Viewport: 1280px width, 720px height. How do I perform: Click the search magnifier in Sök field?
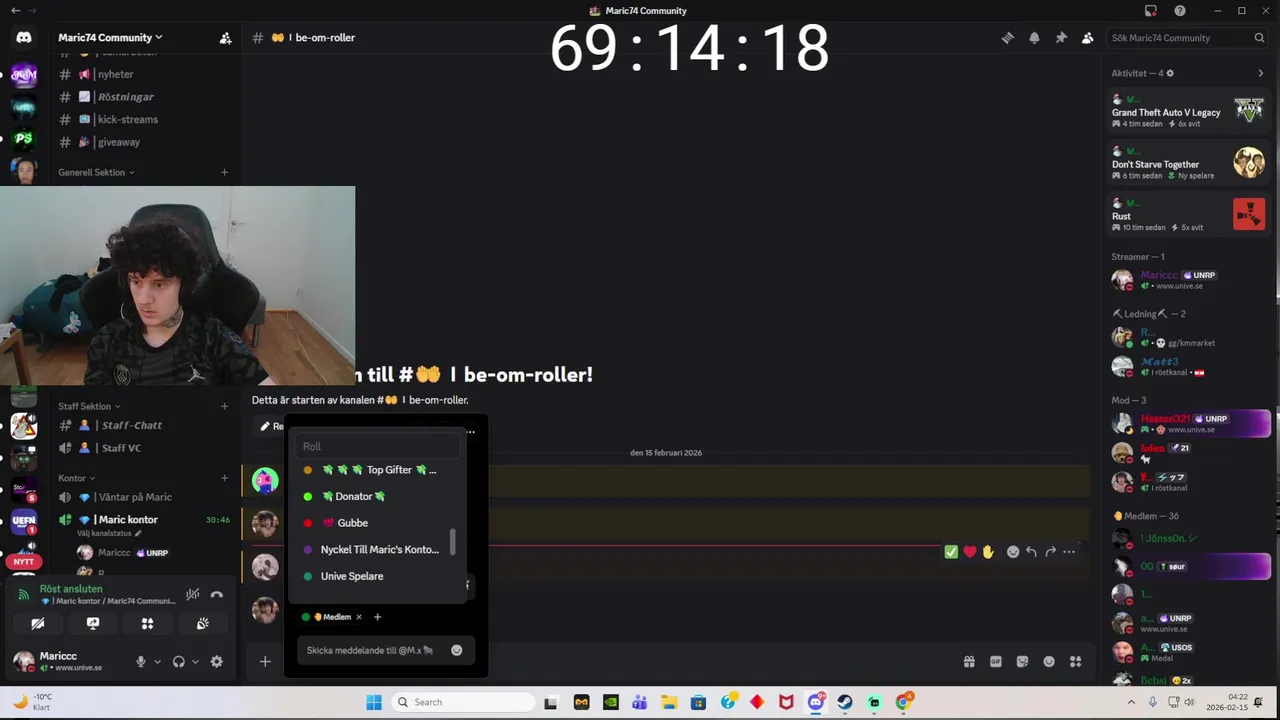tap(1259, 38)
